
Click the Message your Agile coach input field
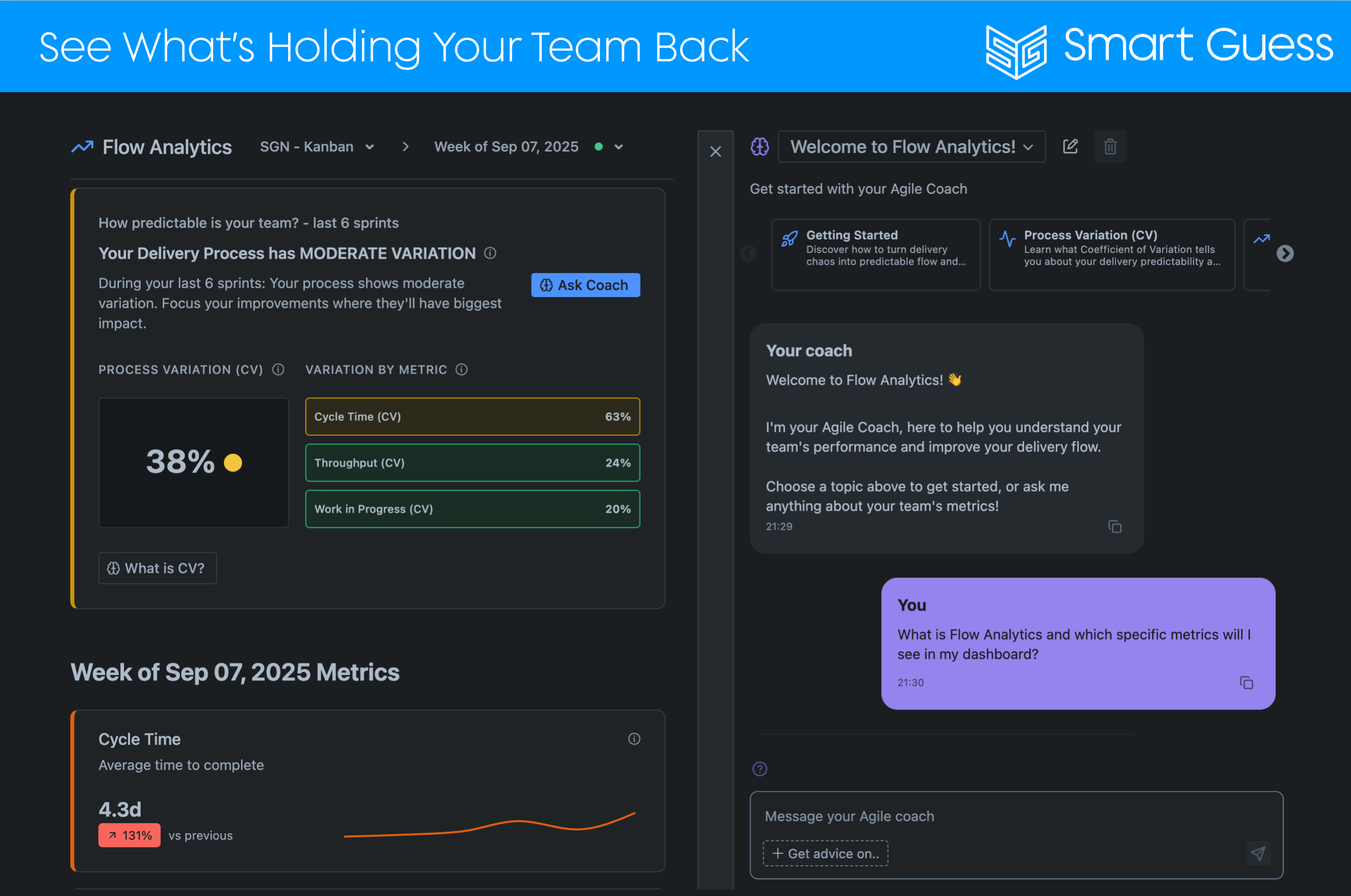pos(972,816)
